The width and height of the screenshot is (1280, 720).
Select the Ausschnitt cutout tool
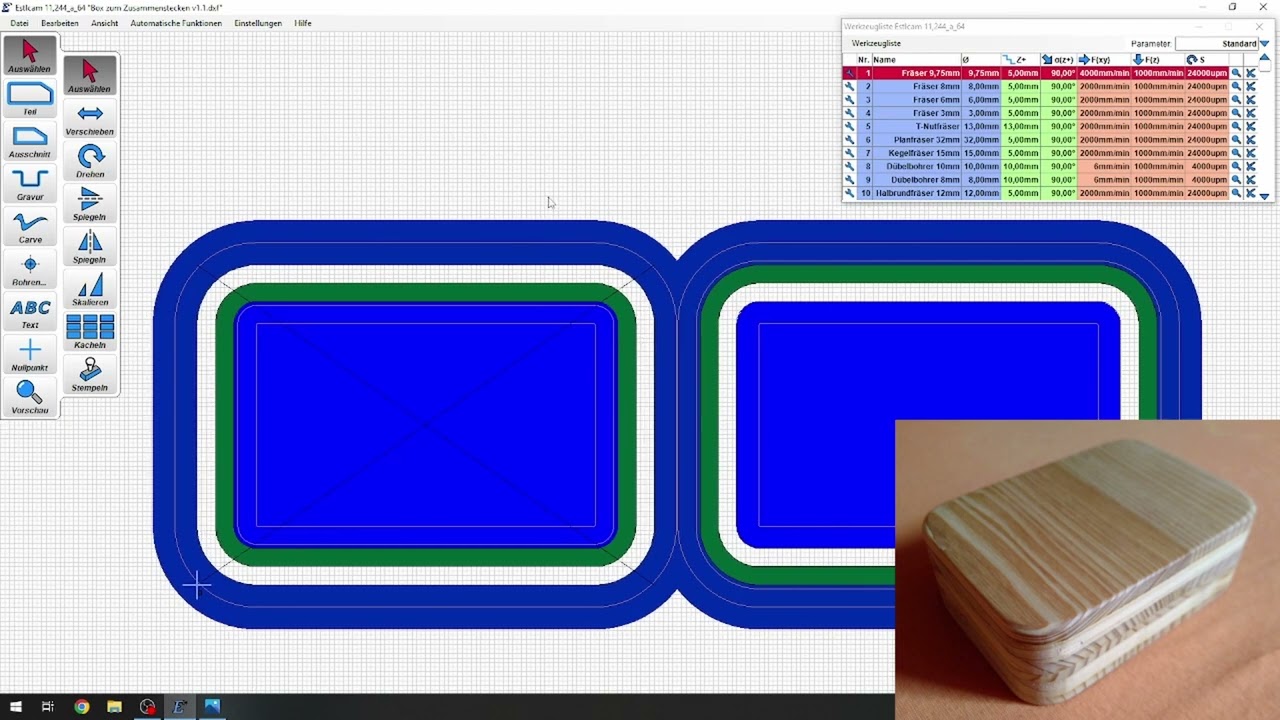pyautogui.click(x=30, y=142)
